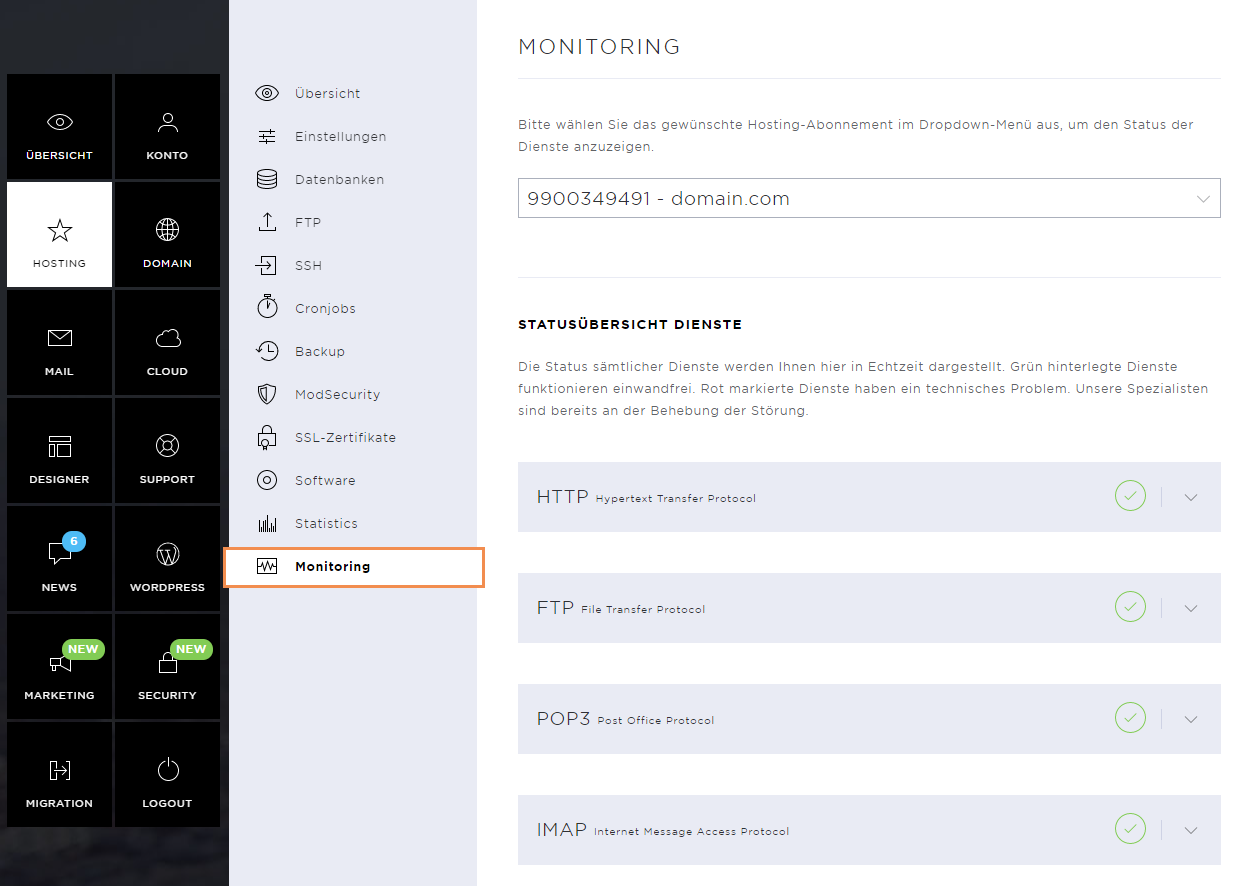
Task: Click the Statusübersicht Dienste heading
Action: [x=630, y=325]
